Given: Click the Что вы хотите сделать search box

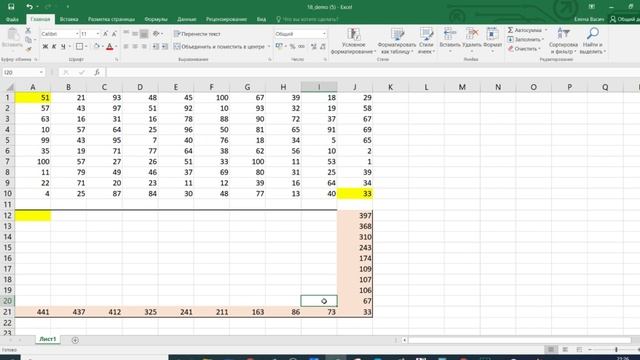Looking at the screenshot, I should [x=307, y=19].
